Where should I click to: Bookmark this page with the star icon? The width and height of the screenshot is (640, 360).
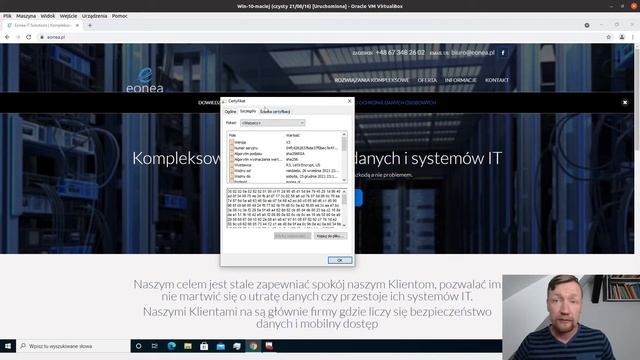pos(609,37)
